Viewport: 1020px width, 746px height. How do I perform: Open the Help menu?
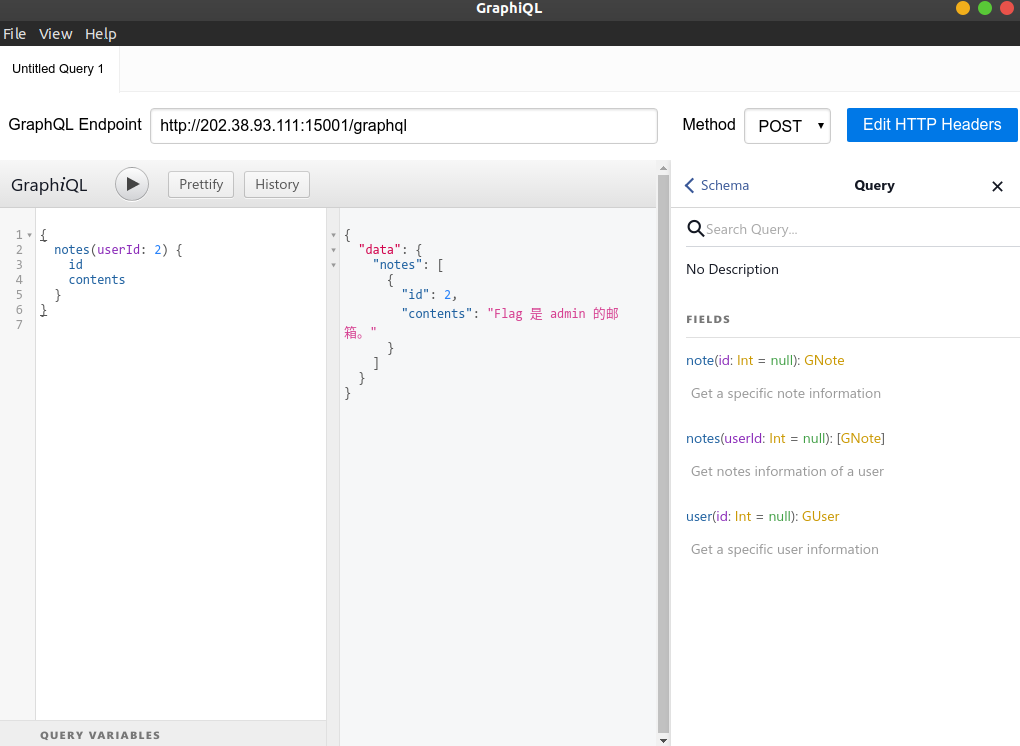[x=100, y=33]
